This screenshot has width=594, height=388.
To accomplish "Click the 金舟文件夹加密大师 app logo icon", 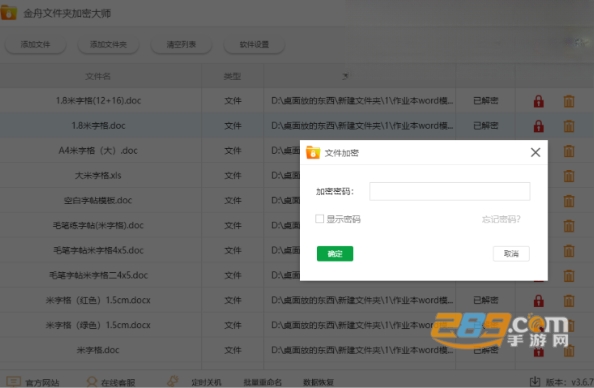I will coord(9,13).
